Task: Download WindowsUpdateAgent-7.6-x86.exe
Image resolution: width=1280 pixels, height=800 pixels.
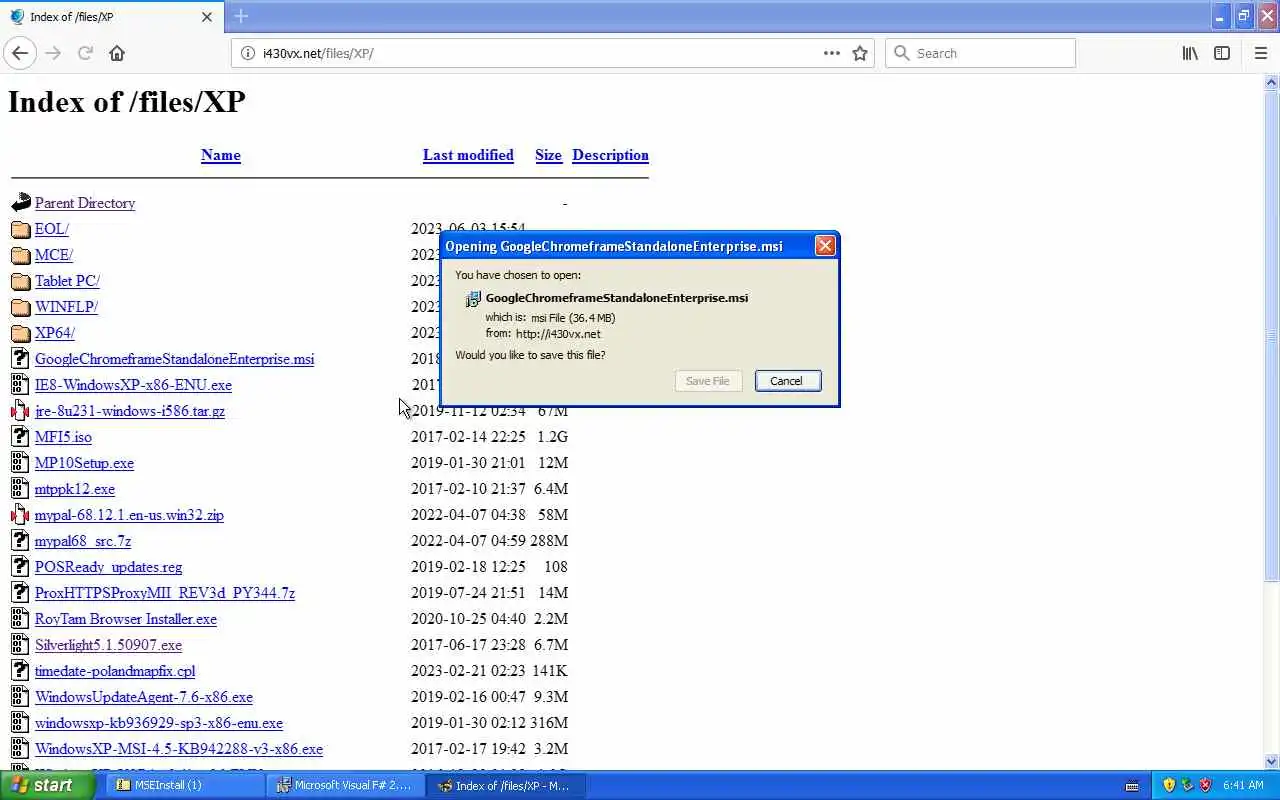Action: tap(144, 697)
